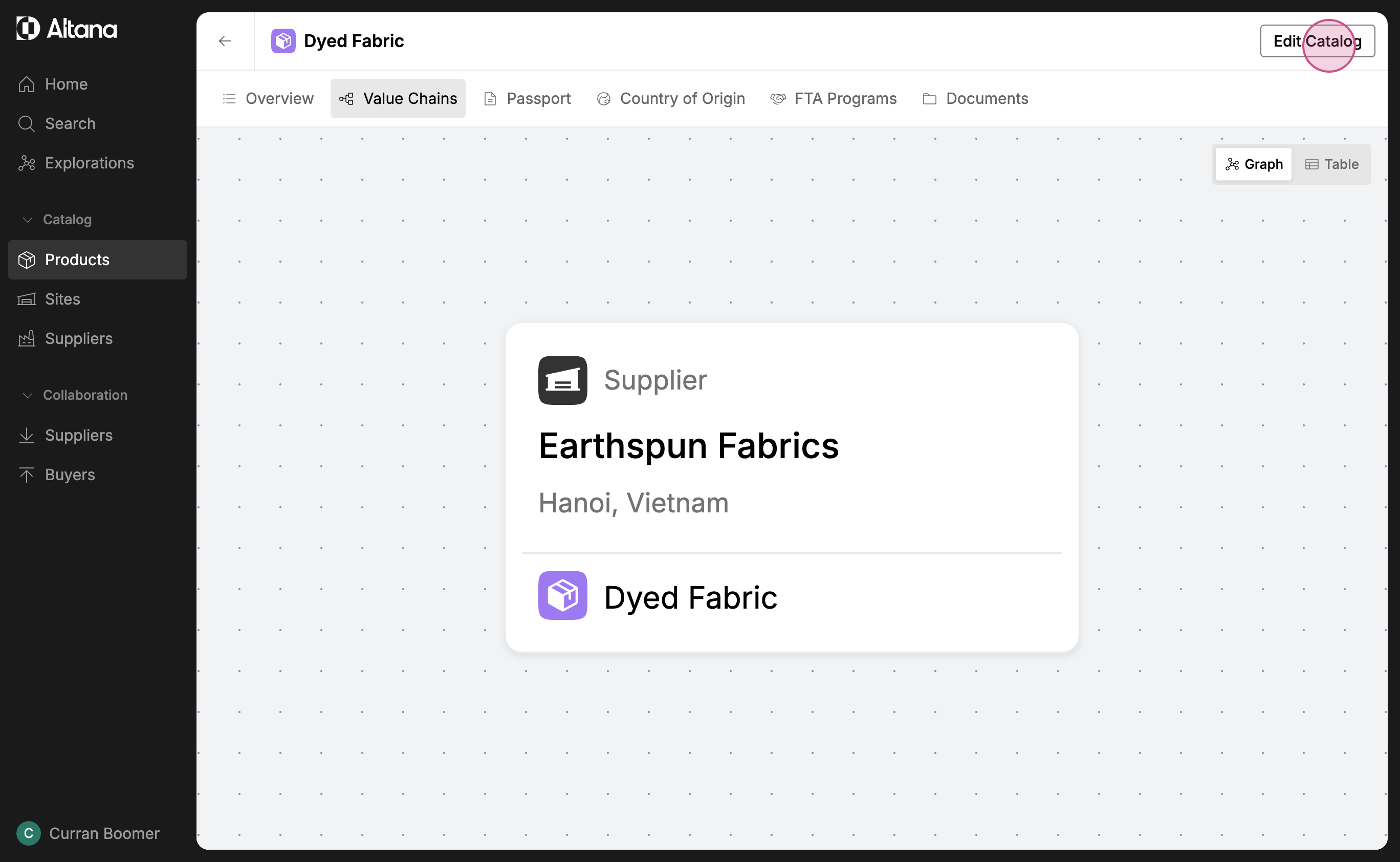Switch to Table view
The image size is (1400, 862).
1331,164
